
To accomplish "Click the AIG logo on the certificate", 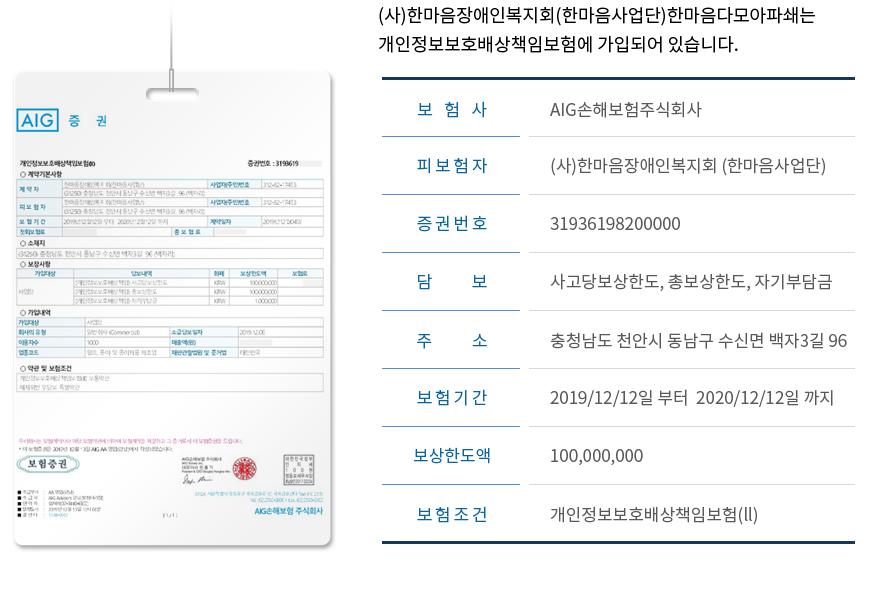I will pyautogui.click(x=40, y=121).
